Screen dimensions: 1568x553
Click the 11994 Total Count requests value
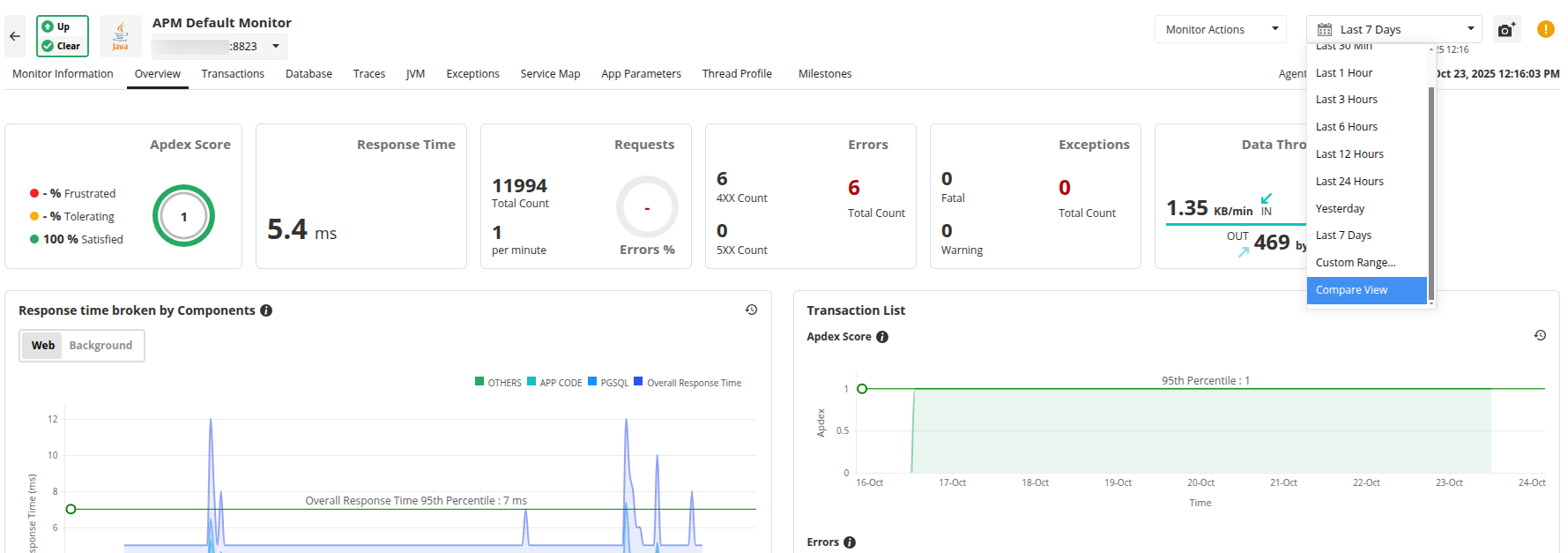pyautogui.click(x=520, y=186)
